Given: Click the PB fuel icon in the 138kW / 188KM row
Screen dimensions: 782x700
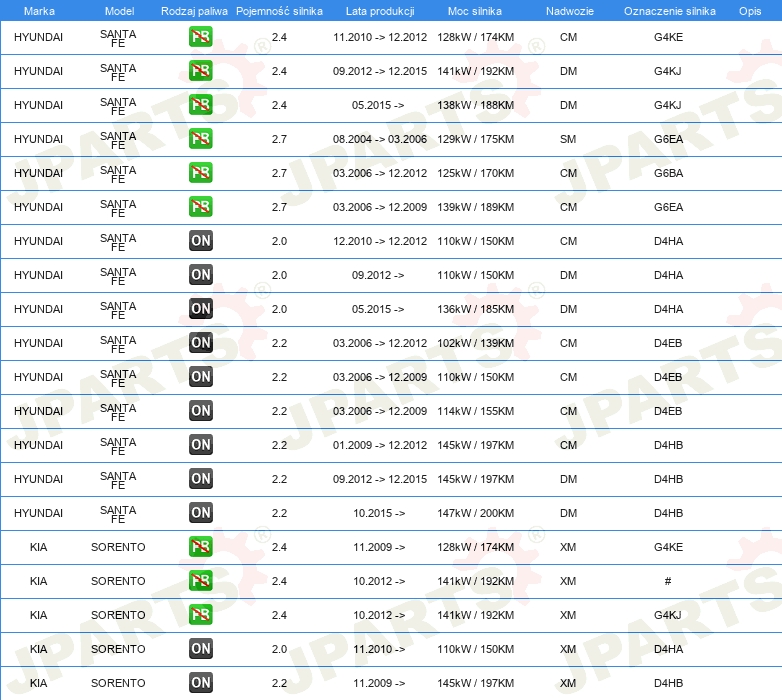Looking at the screenshot, I should click(200, 105).
